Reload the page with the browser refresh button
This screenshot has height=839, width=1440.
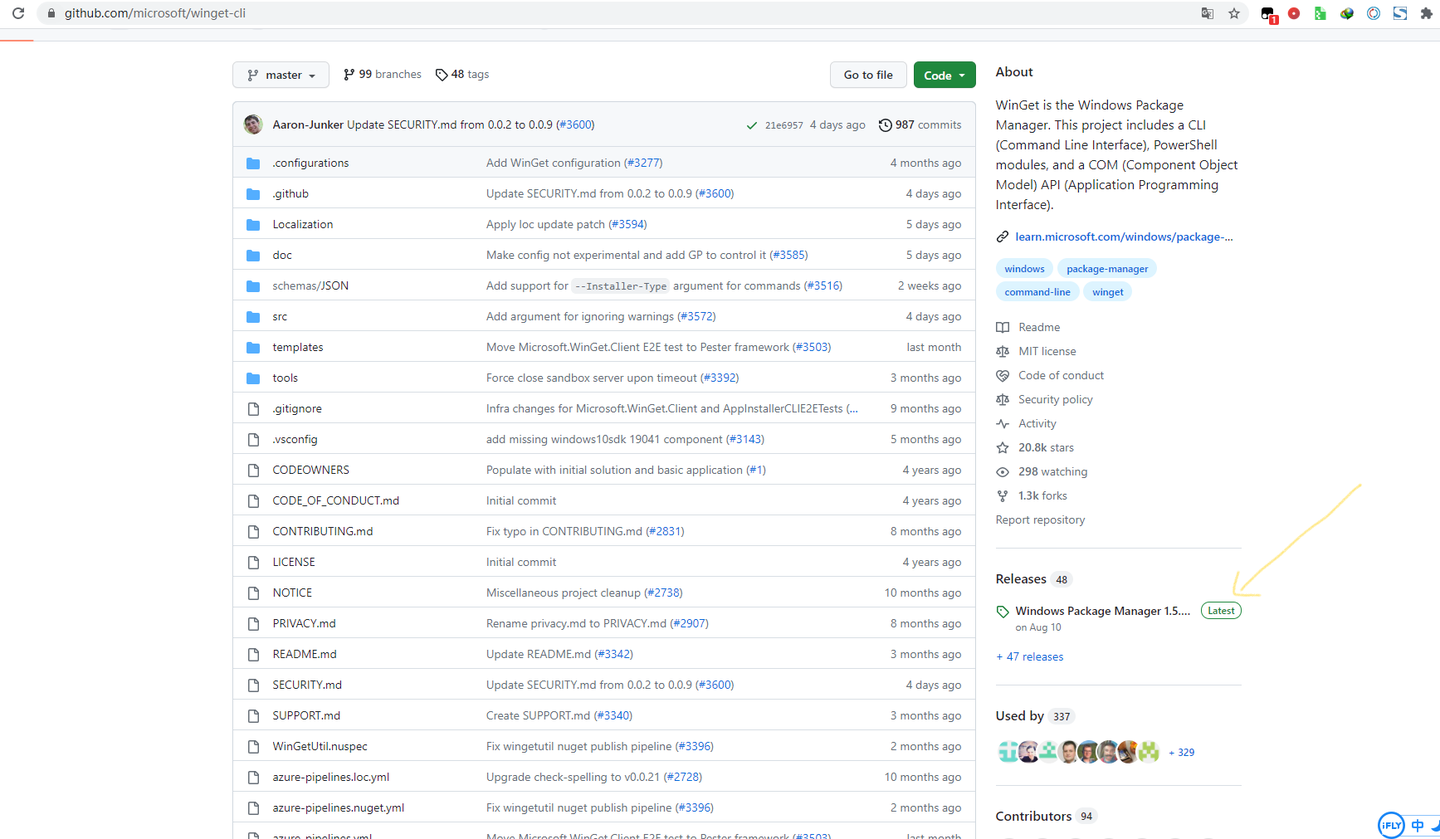18,14
